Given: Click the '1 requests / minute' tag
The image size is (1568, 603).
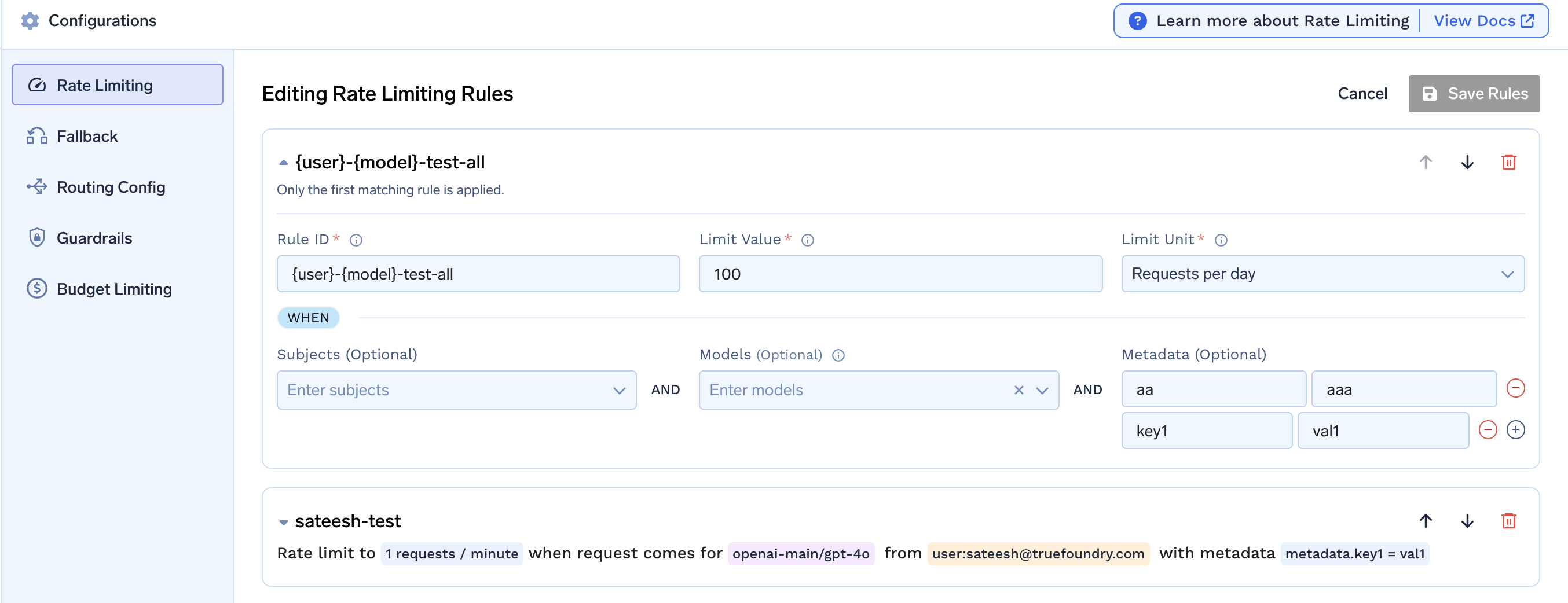Looking at the screenshot, I should coord(452,554).
